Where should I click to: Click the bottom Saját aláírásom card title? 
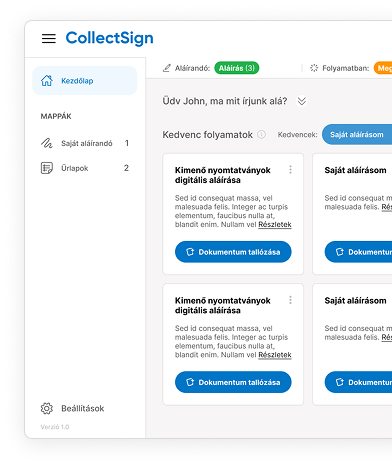click(355, 301)
